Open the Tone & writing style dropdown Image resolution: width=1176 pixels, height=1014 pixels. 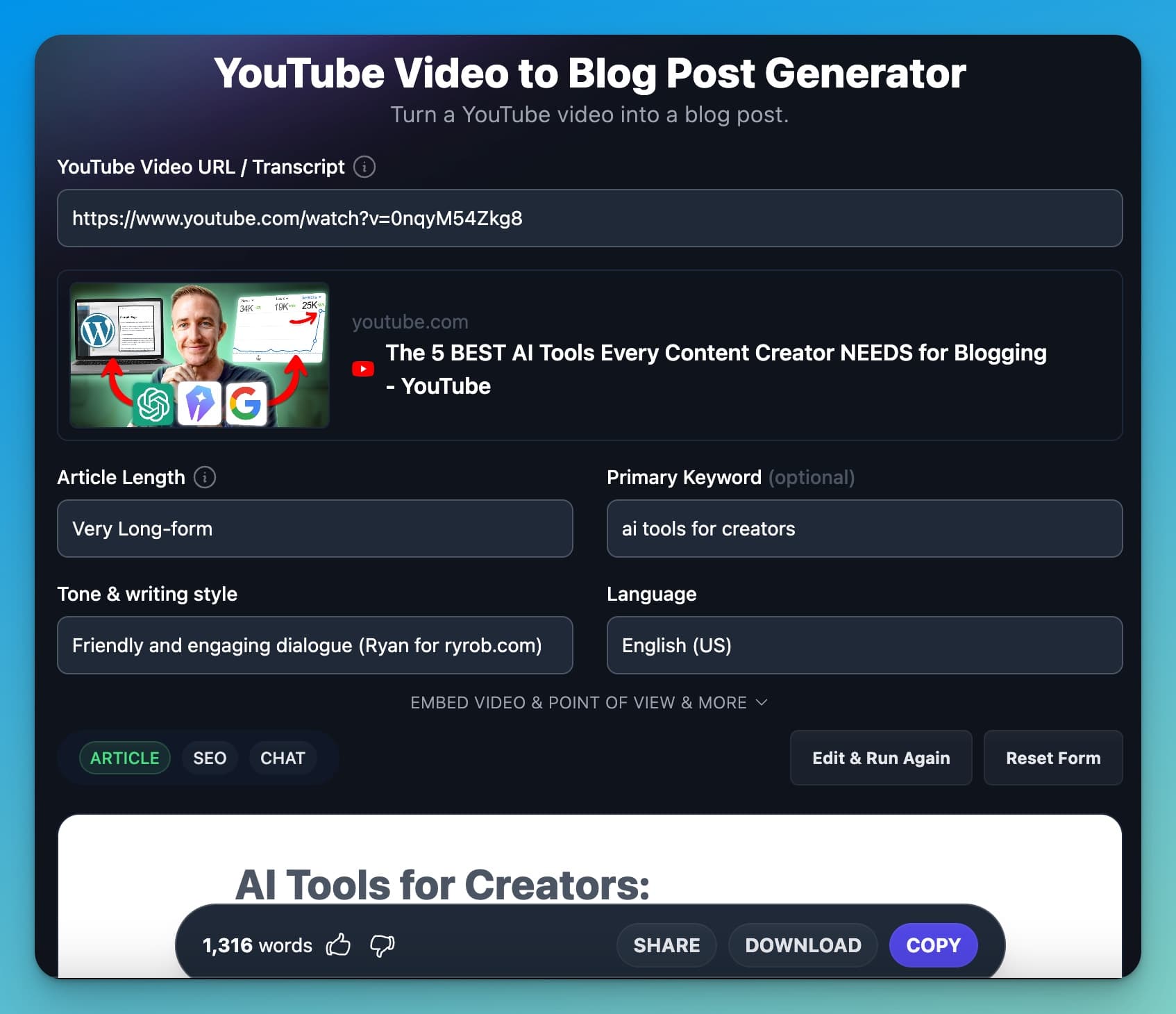pyautogui.click(x=314, y=645)
